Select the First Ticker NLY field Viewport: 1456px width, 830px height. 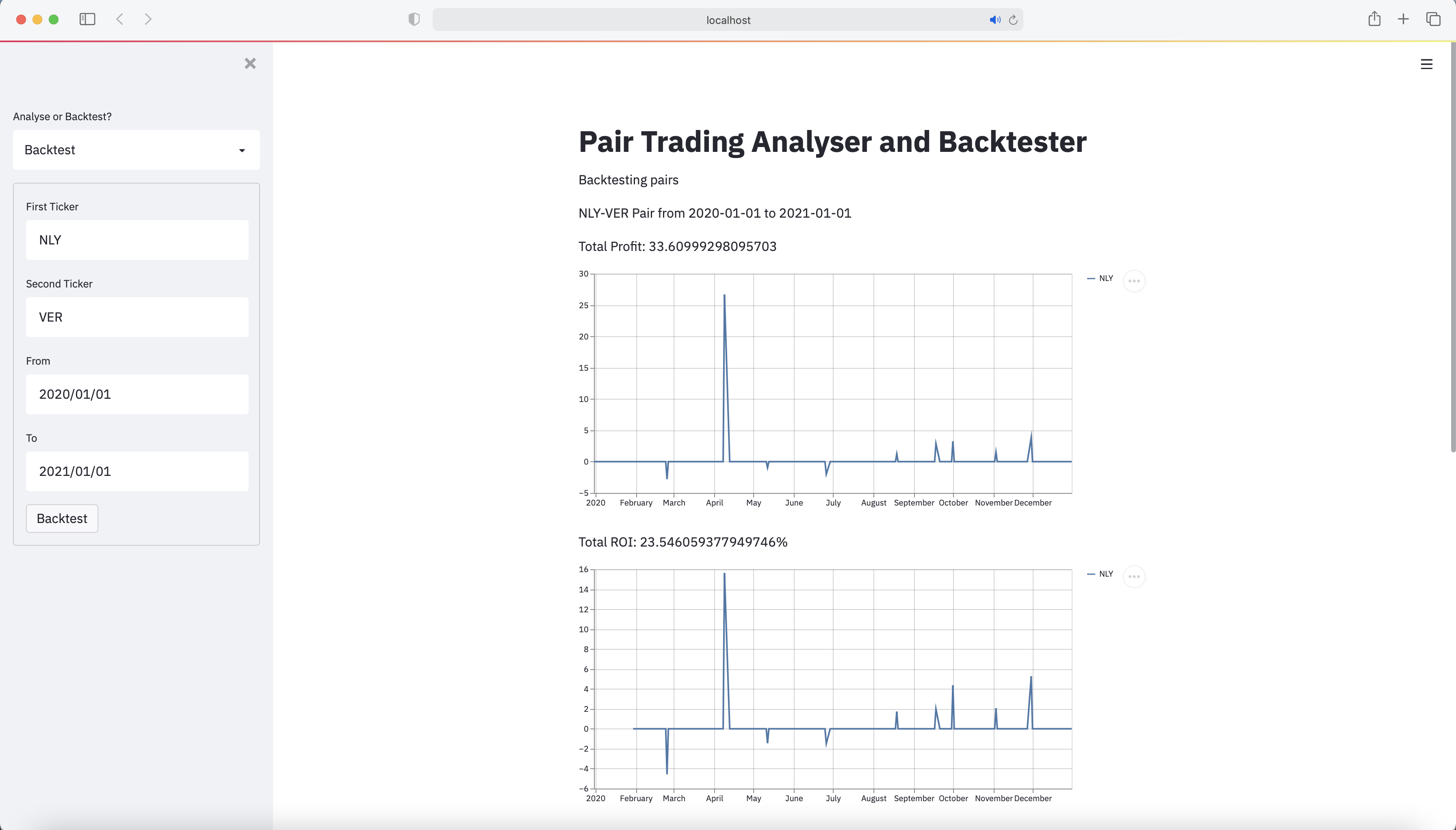tap(137, 240)
